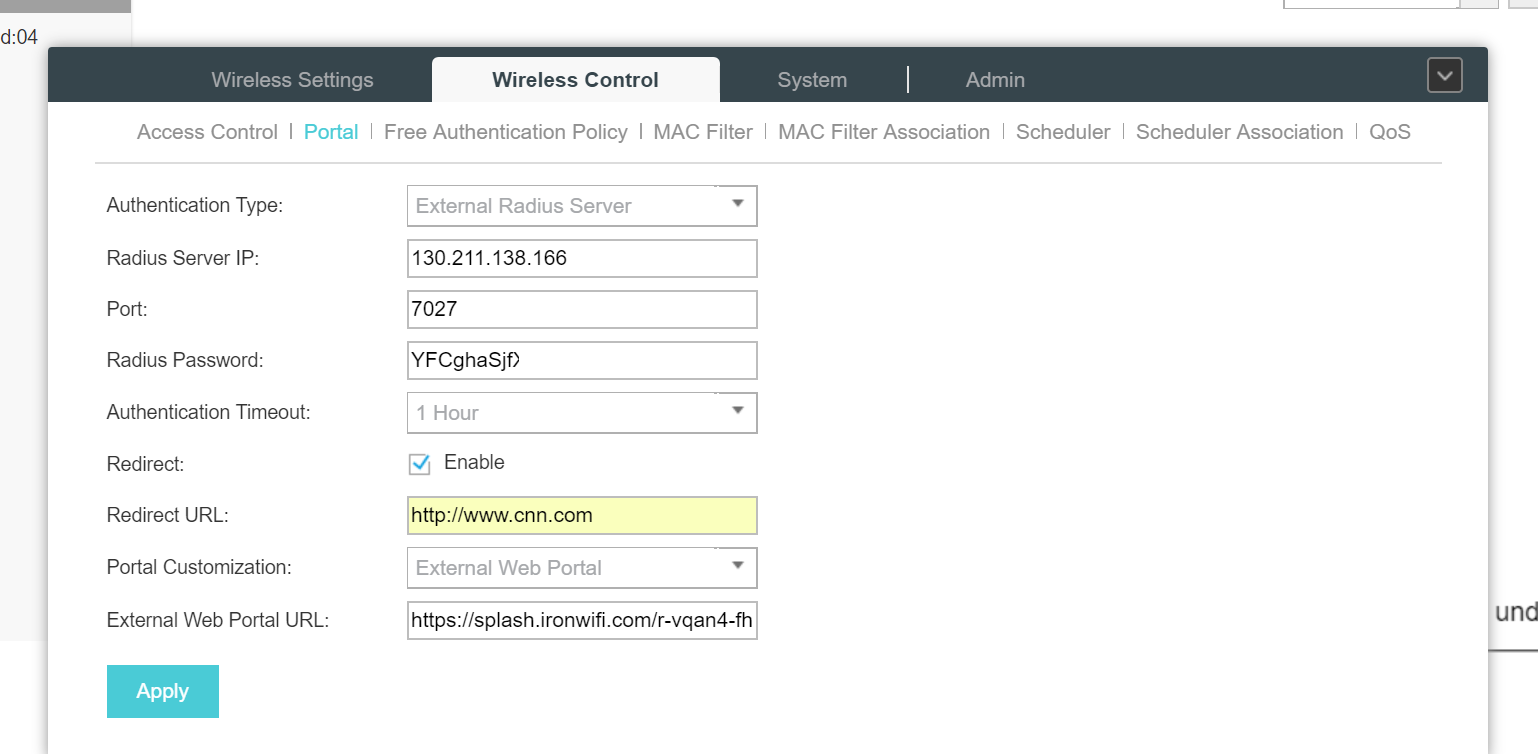This screenshot has width=1538, height=754.
Task: Enable the Redirect checkbox
Action: point(420,463)
